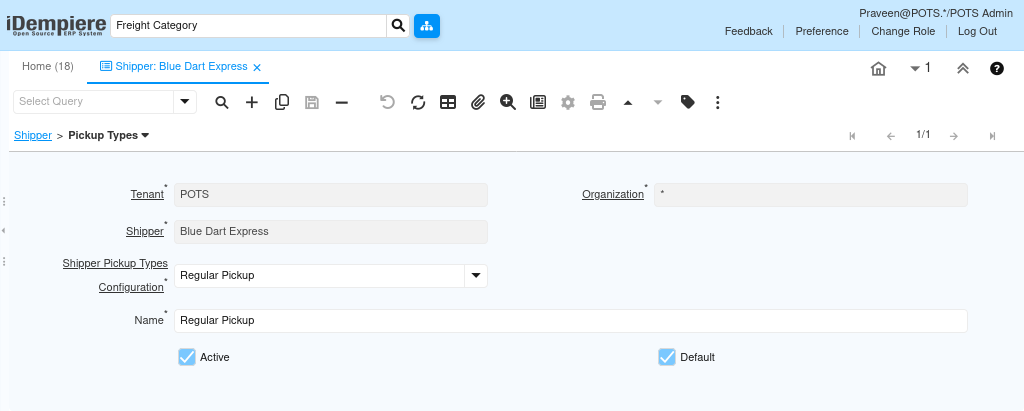The height and width of the screenshot is (411, 1024).
Task: Click the label tag icon
Action: (688, 103)
